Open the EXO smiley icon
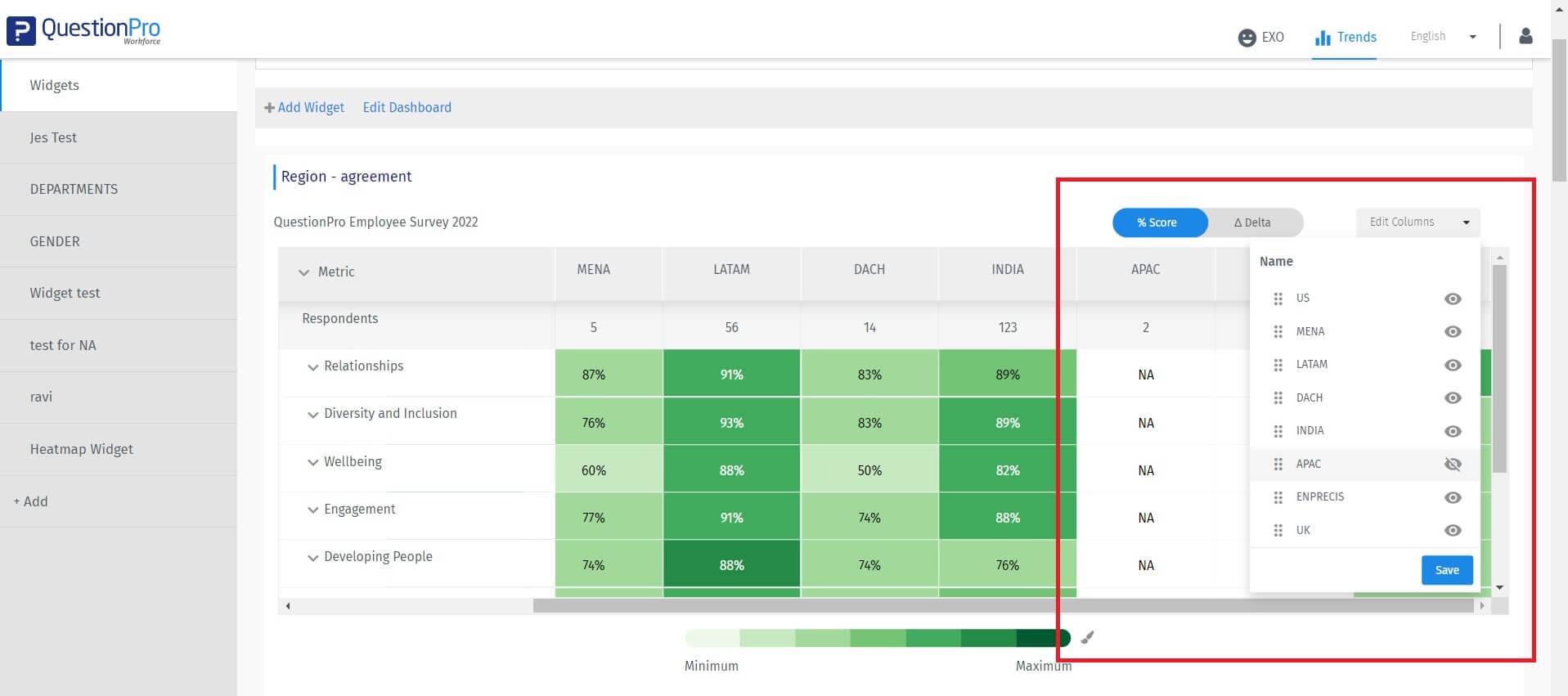The width and height of the screenshot is (1568, 696). coord(1247,38)
